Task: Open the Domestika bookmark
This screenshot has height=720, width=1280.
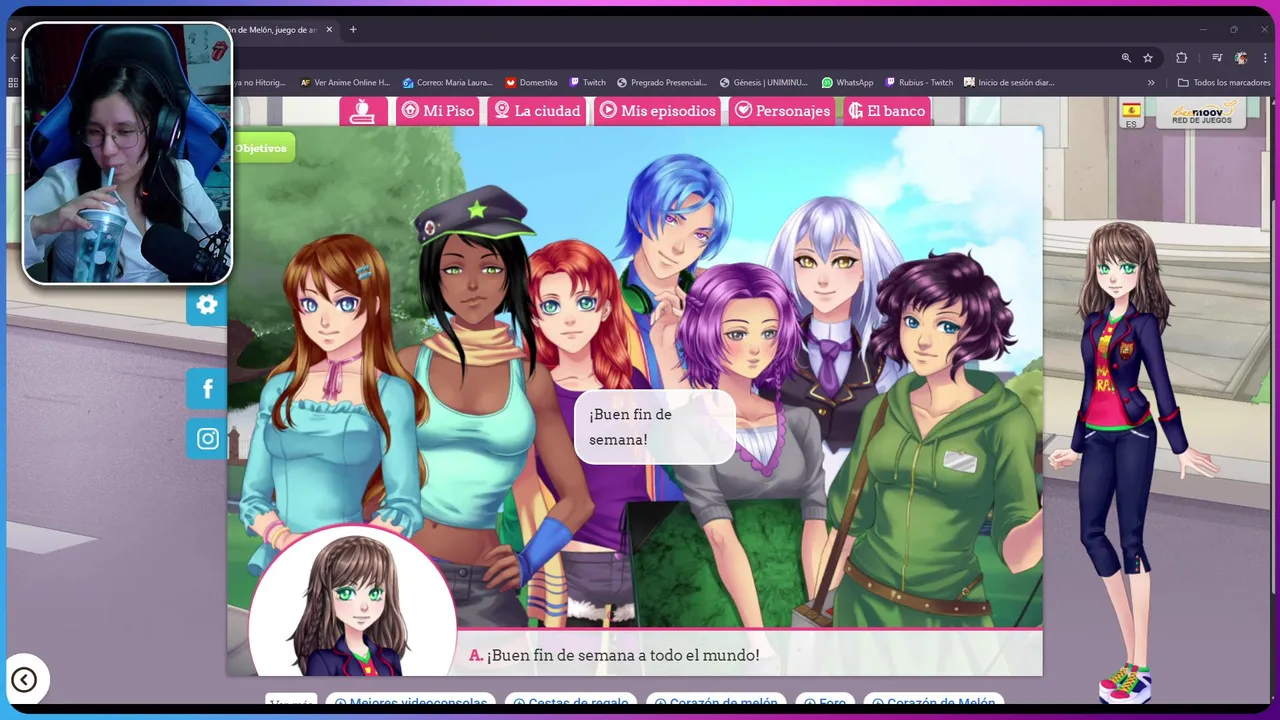Action: [531, 83]
